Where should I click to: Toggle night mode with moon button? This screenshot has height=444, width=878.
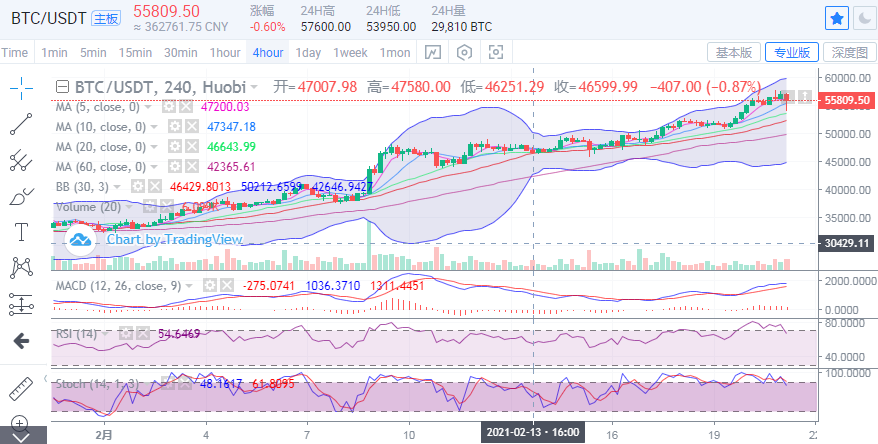tap(864, 19)
